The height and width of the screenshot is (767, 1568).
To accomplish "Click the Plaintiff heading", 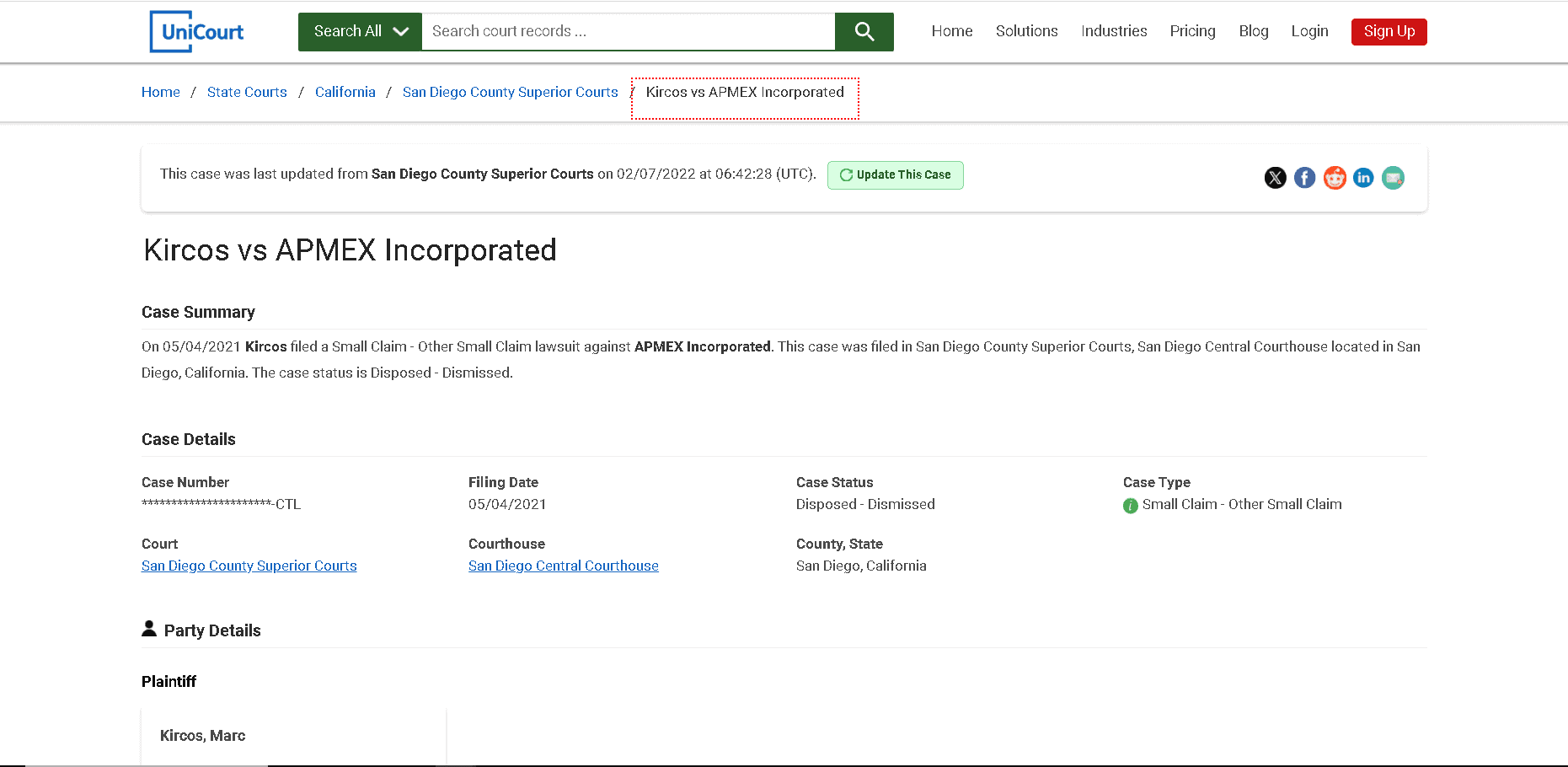I will (x=169, y=681).
